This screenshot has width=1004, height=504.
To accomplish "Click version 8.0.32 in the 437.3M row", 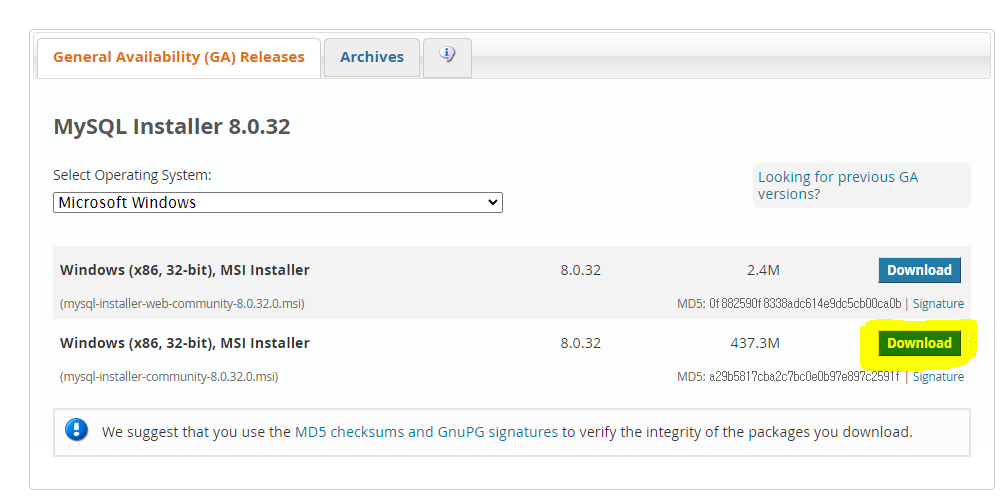I will coord(581,343).
